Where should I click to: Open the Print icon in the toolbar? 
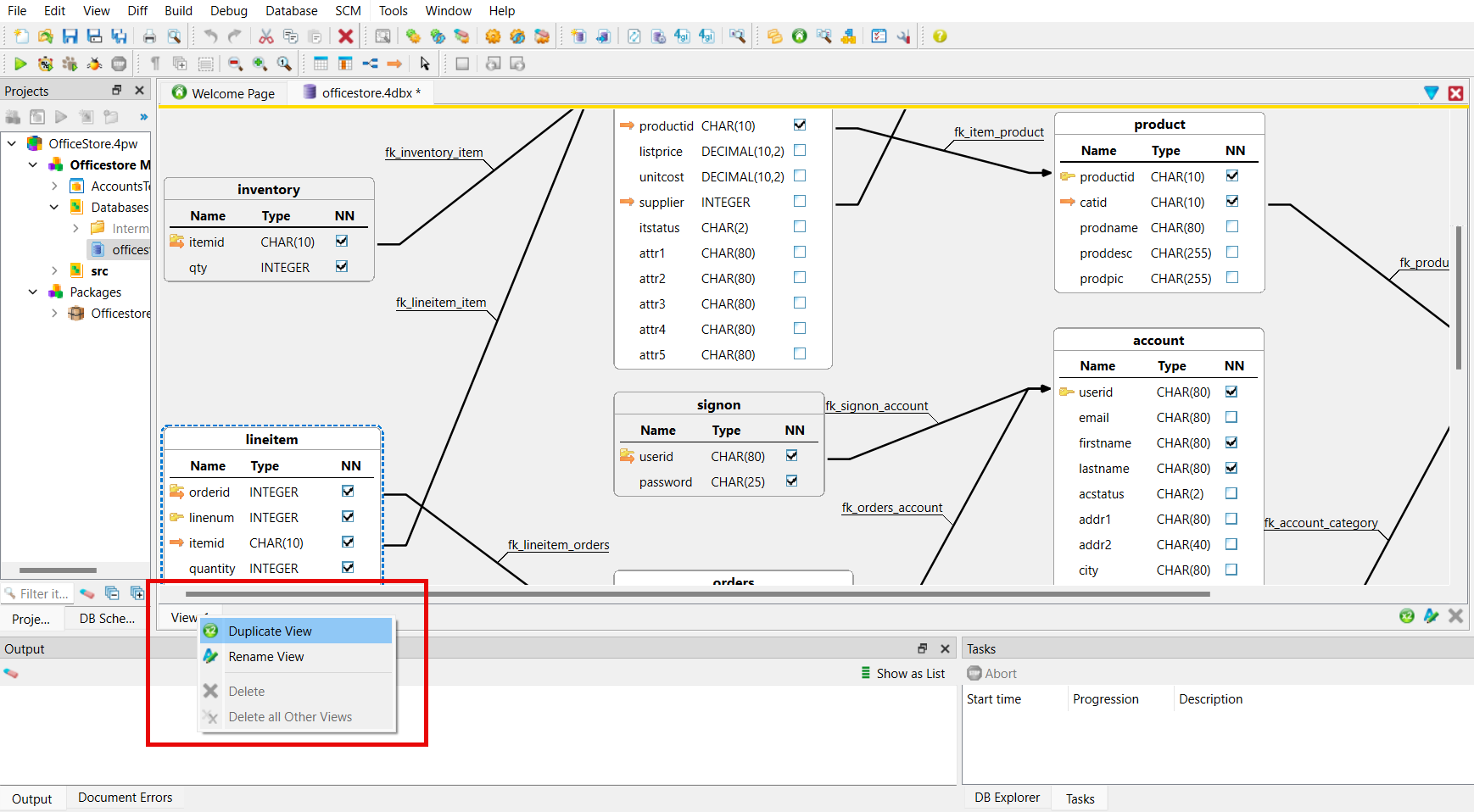click(x=150, y=36)
